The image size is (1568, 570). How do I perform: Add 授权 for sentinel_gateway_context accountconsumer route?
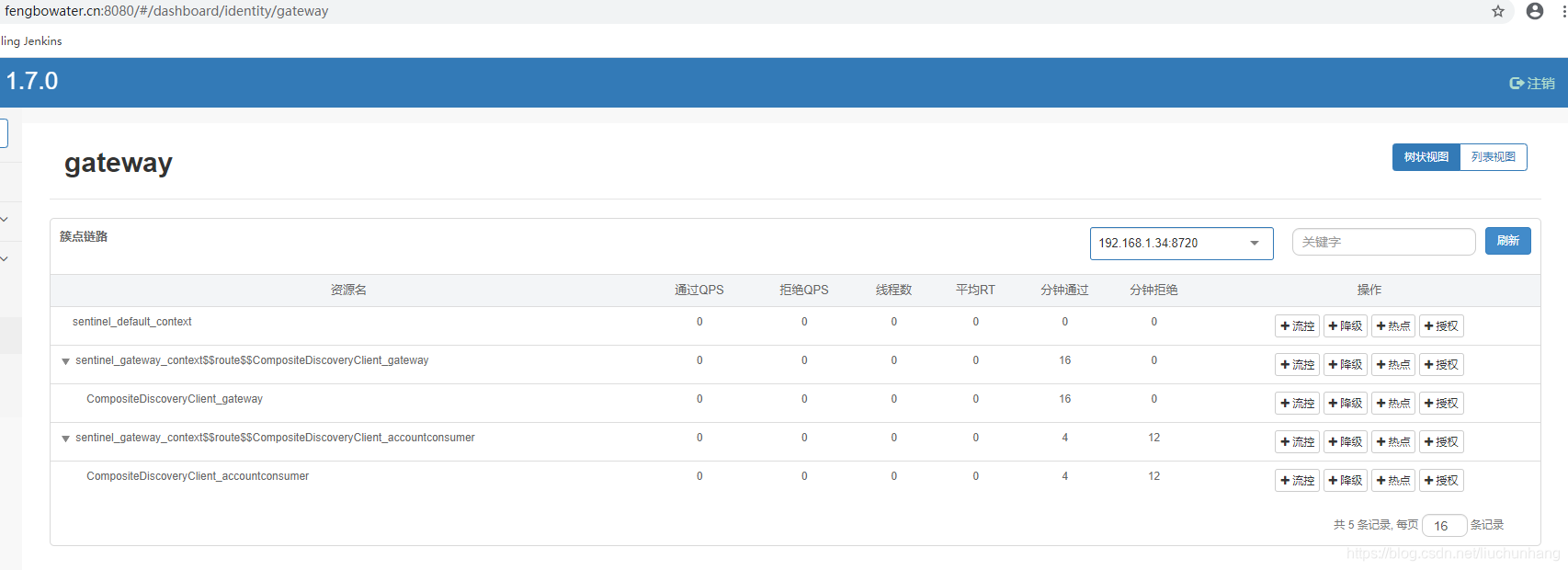click(x=1441, y=442)
